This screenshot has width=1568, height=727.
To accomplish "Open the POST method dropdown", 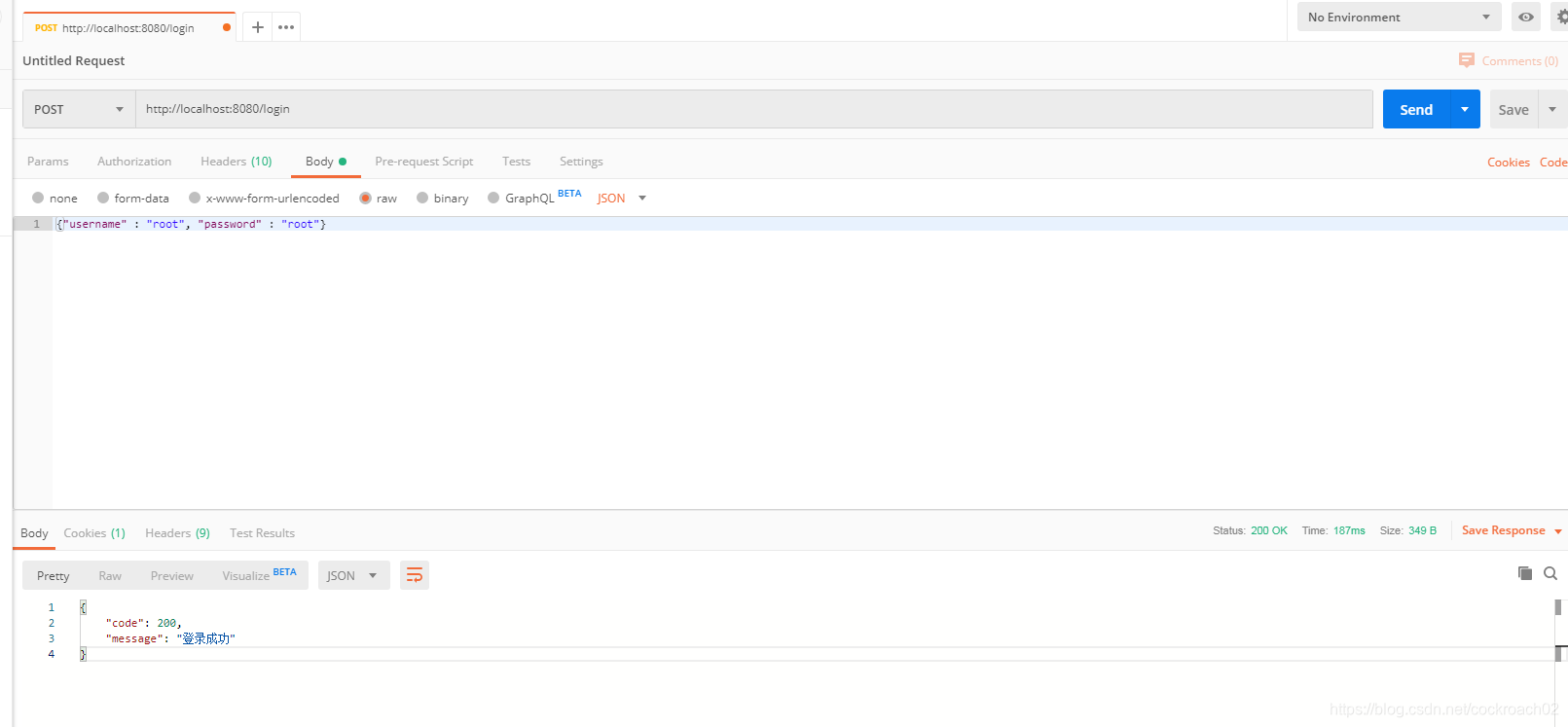I will pyautogui.click(x=79, y=109).
